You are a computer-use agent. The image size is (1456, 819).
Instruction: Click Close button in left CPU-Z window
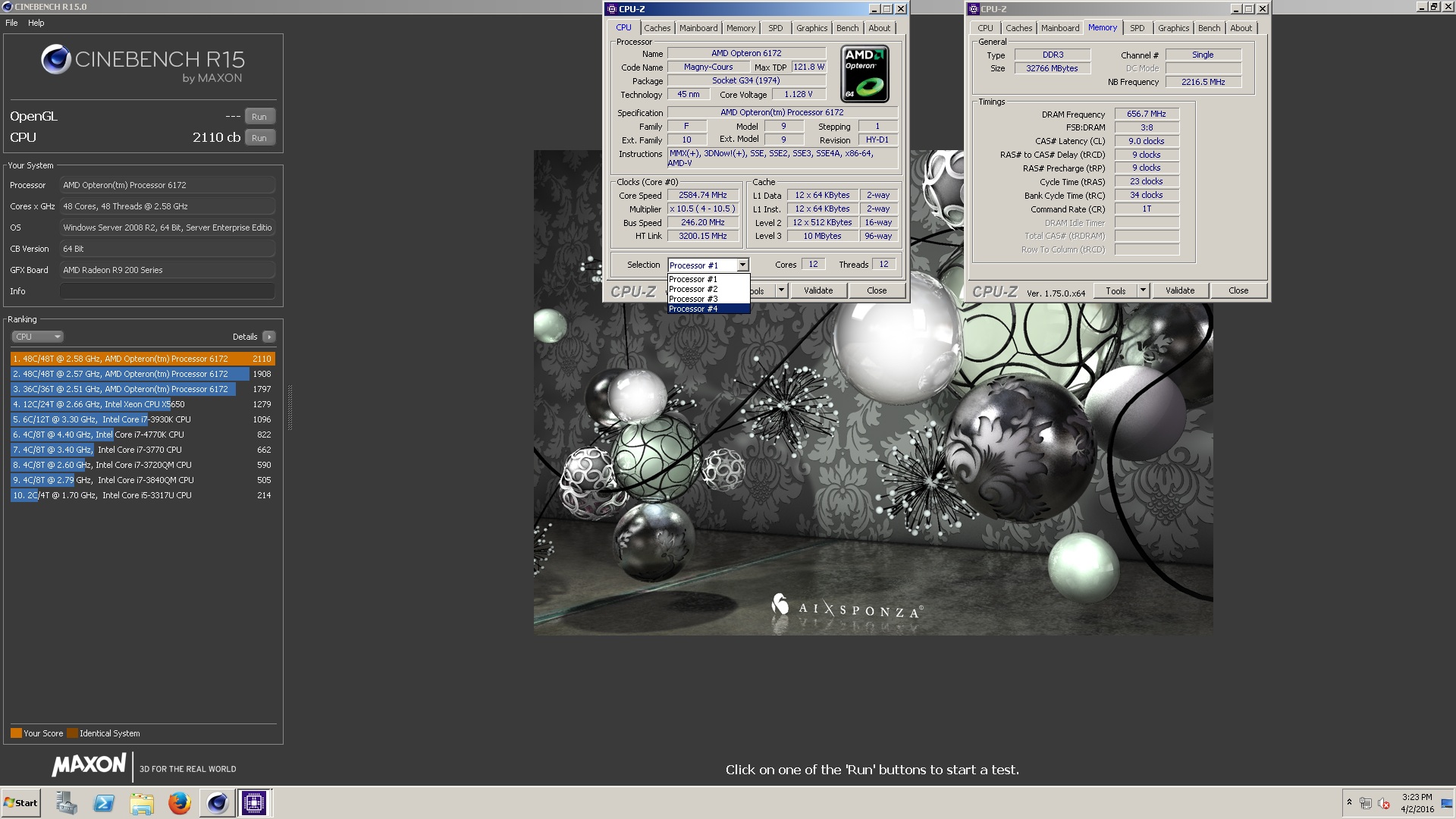coord(877,290)
